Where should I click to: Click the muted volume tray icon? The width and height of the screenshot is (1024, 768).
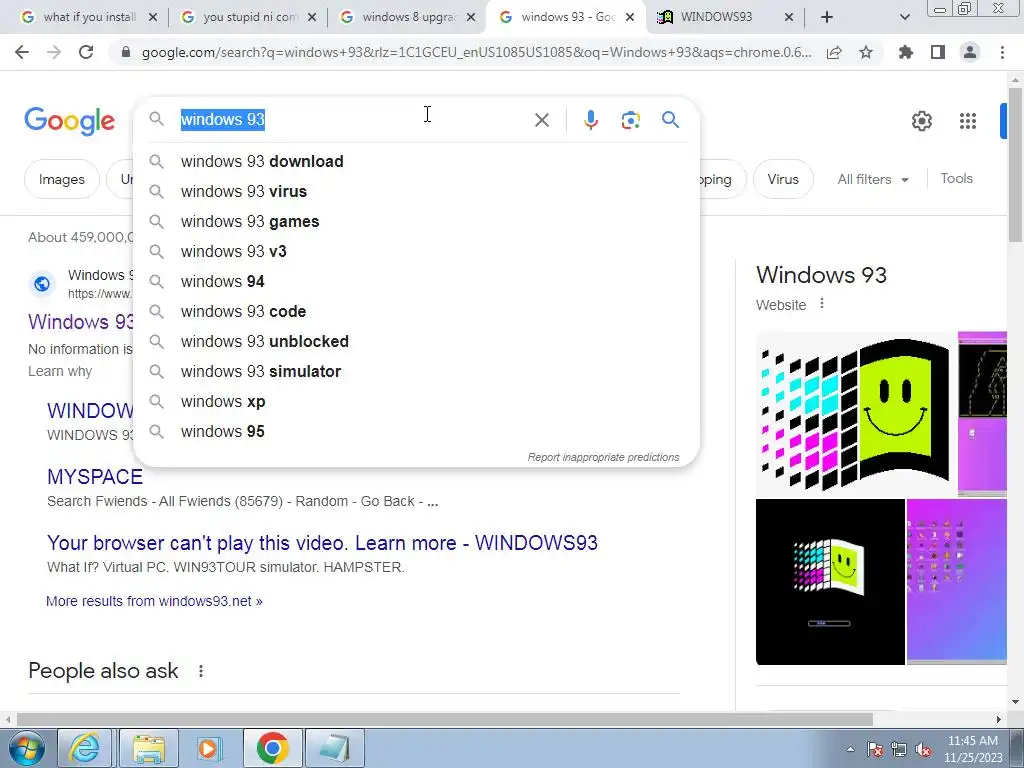pyautogui.click(x=923, y=749)
